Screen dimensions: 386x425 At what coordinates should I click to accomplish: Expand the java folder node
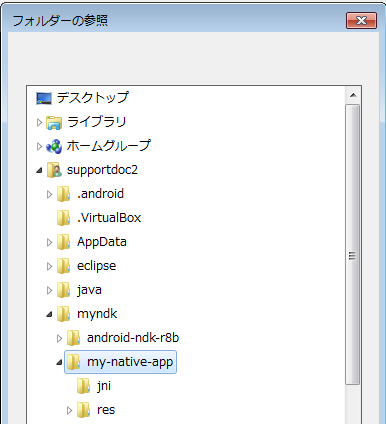(x=49, y=290)
